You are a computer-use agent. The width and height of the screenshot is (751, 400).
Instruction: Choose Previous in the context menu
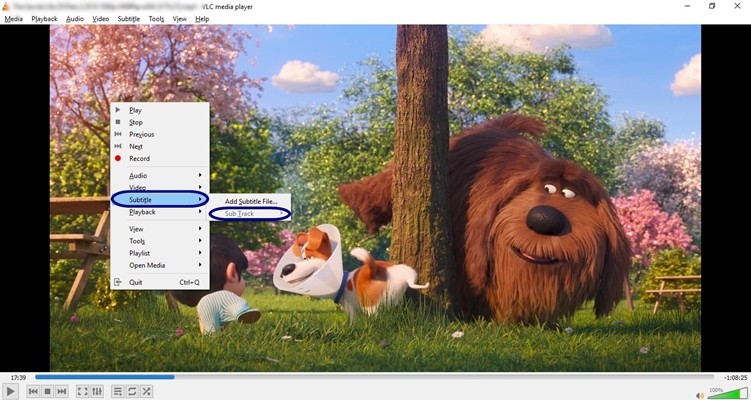tap(159, 134)
